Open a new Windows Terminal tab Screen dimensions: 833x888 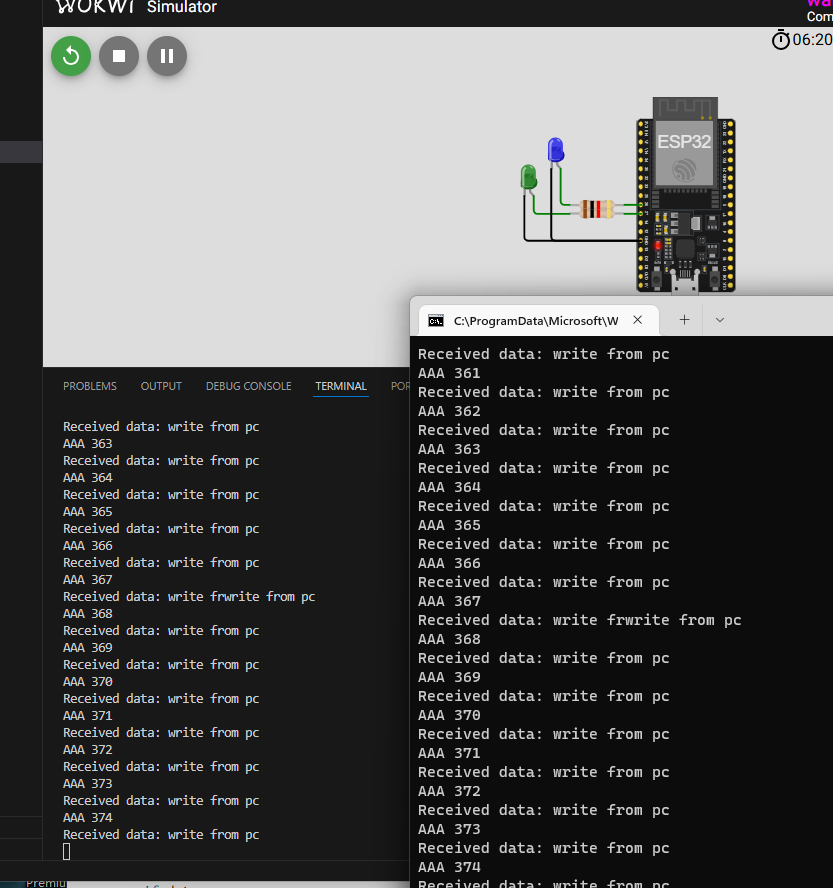685,320
